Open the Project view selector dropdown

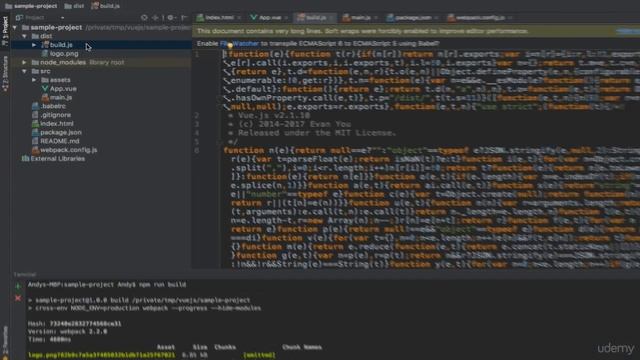click(x=40, y=18)
